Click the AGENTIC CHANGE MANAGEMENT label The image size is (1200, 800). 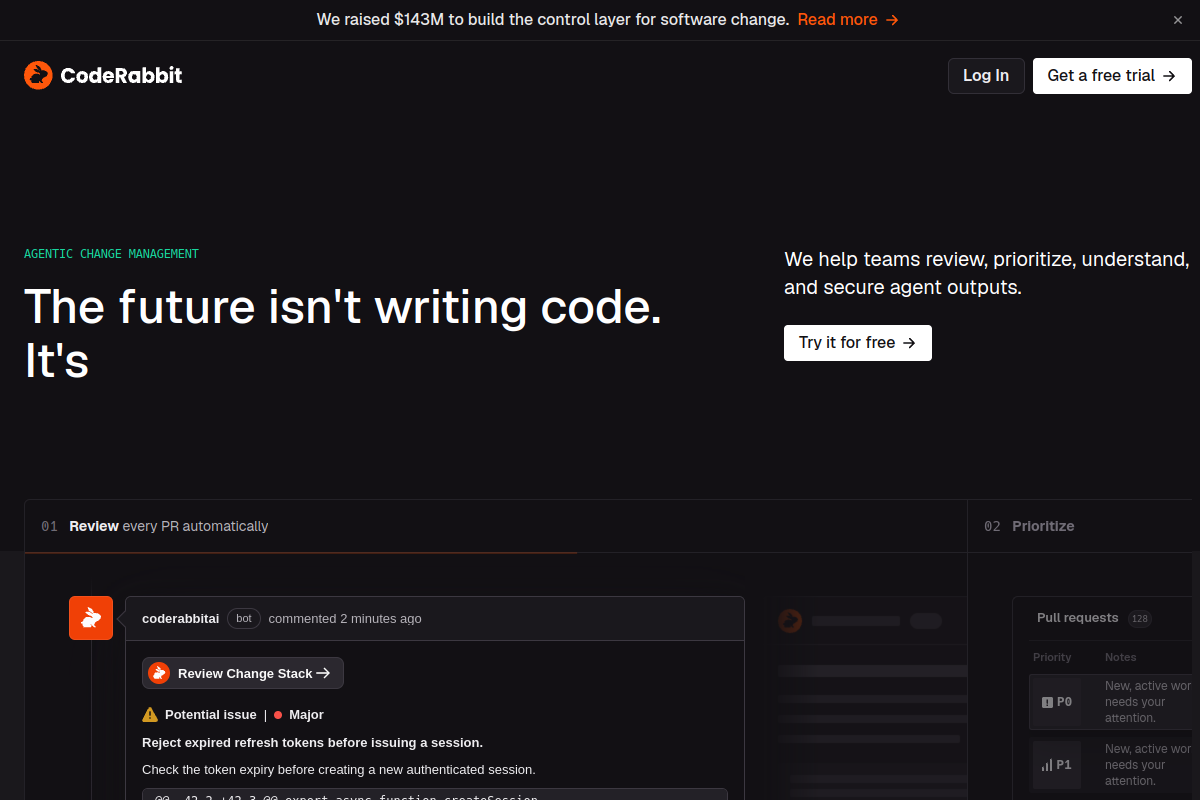point(111,254)
